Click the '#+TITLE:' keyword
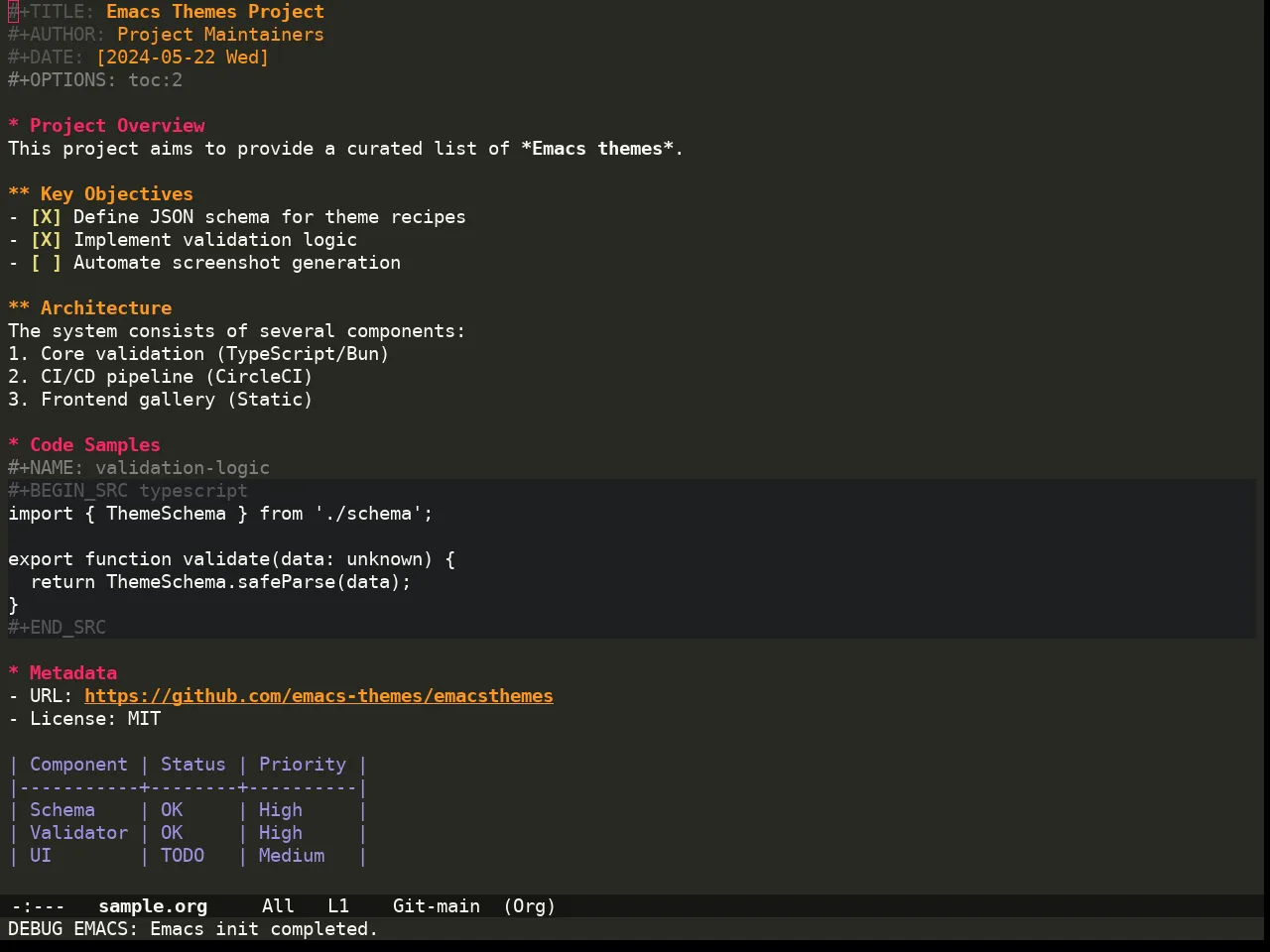Viewport: 1270px width, 952px height. [x=52, y=12]
